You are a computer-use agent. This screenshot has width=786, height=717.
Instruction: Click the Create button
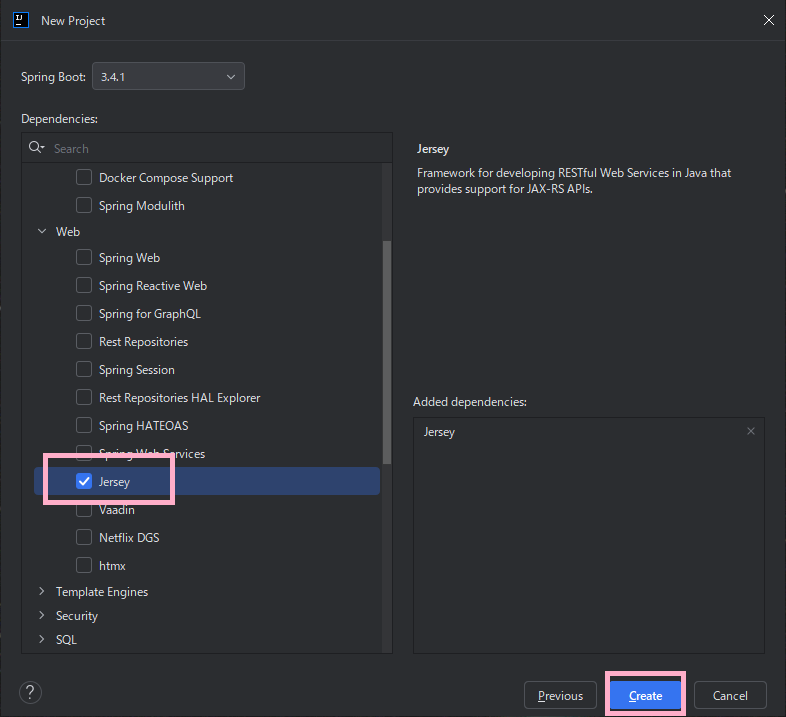click(646, 695)
